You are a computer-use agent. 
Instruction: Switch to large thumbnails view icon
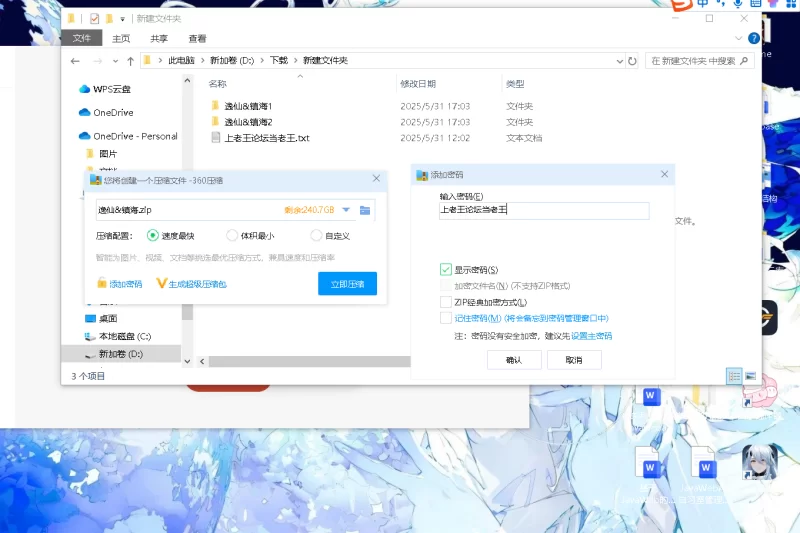pos(749,375)
